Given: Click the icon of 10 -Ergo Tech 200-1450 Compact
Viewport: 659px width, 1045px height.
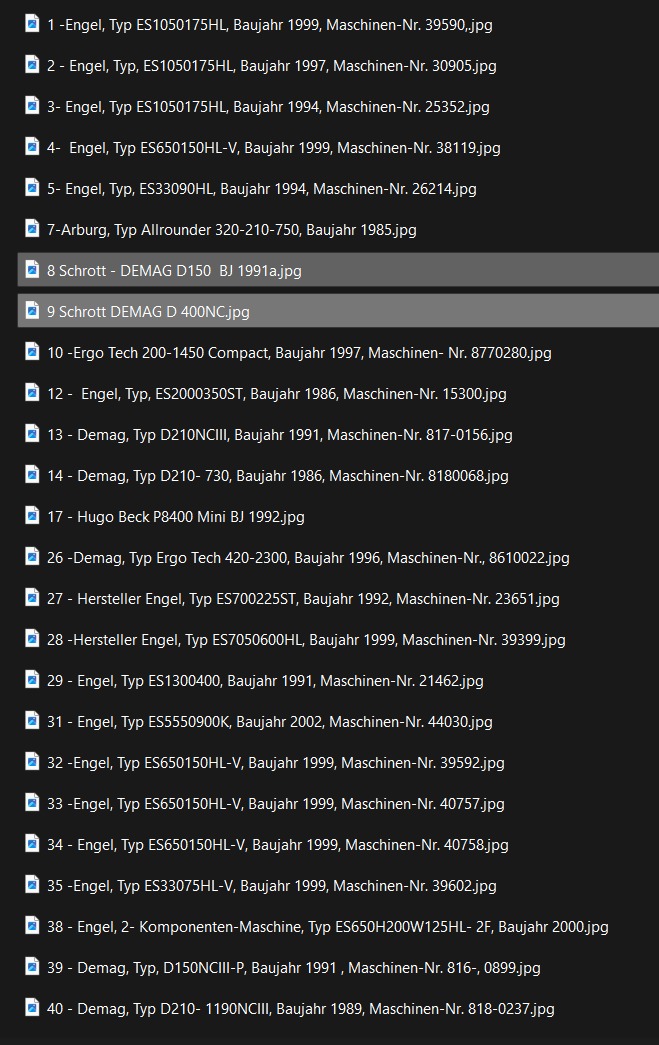Looking at the screenshot, I should tap(32, 352).
